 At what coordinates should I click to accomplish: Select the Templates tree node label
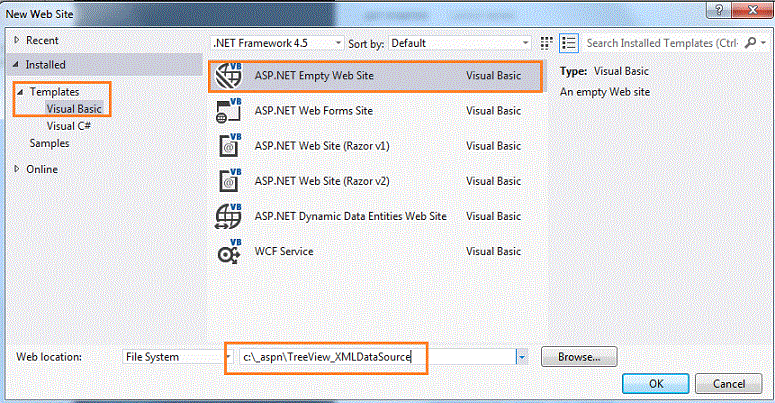point(54,92)
